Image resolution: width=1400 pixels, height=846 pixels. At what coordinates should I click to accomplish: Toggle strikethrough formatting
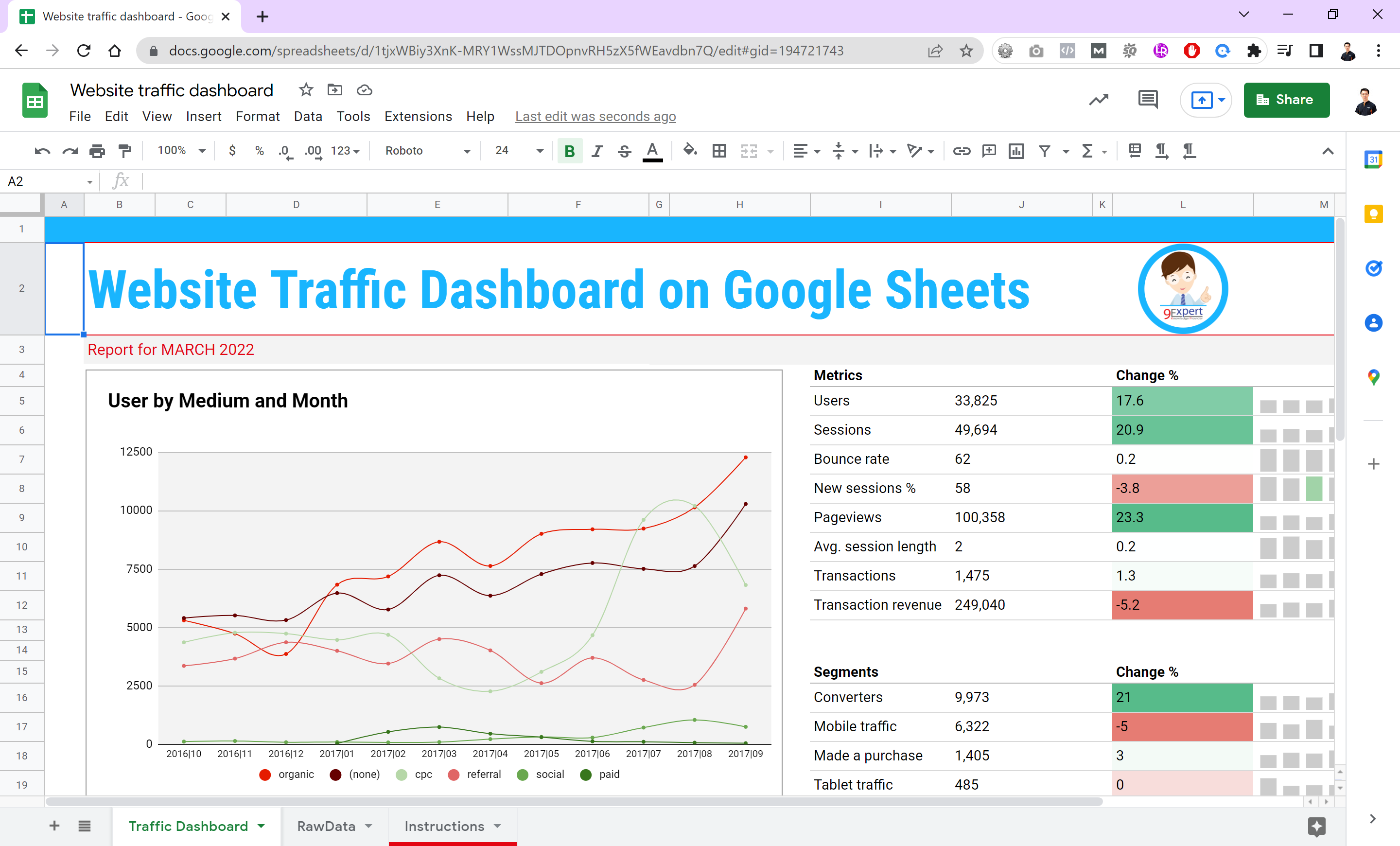tap(623, 151)
